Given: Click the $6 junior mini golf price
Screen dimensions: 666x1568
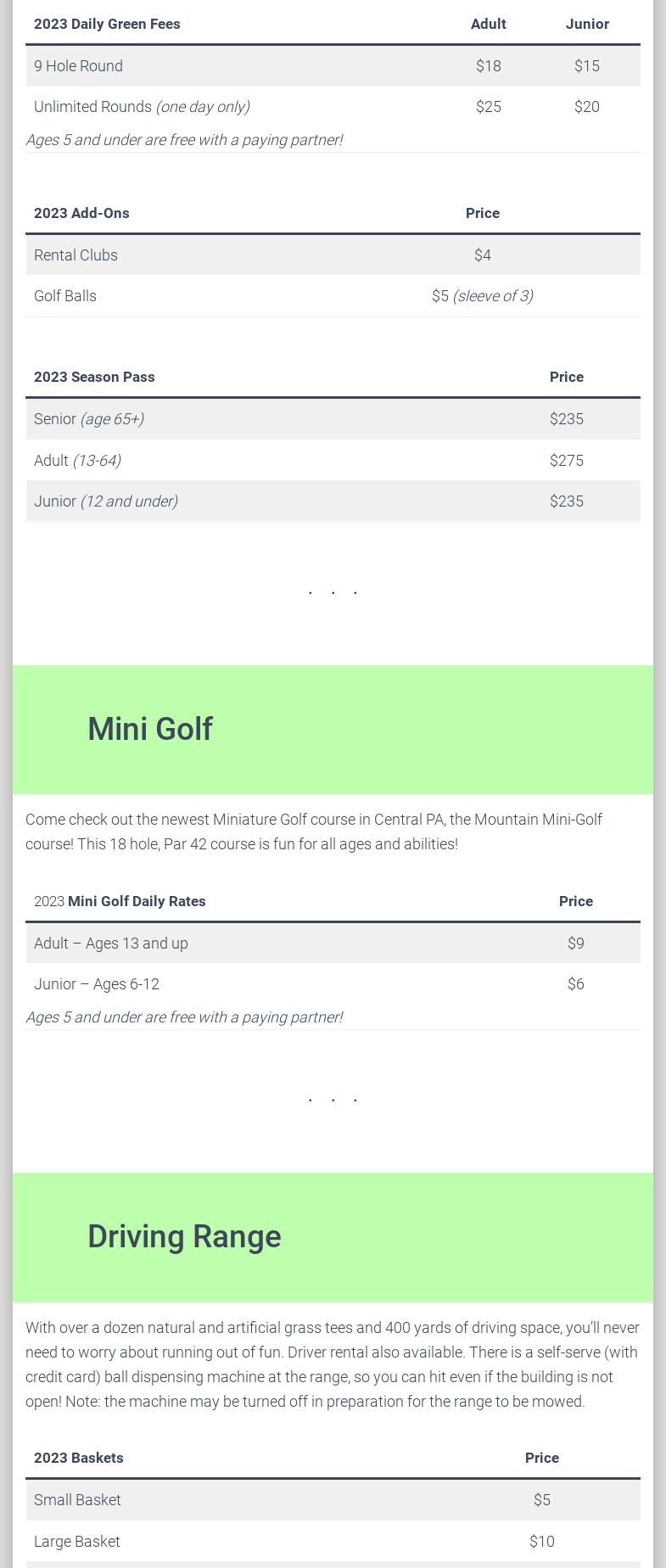Looking at the screenshot, I should click(575, 984).
